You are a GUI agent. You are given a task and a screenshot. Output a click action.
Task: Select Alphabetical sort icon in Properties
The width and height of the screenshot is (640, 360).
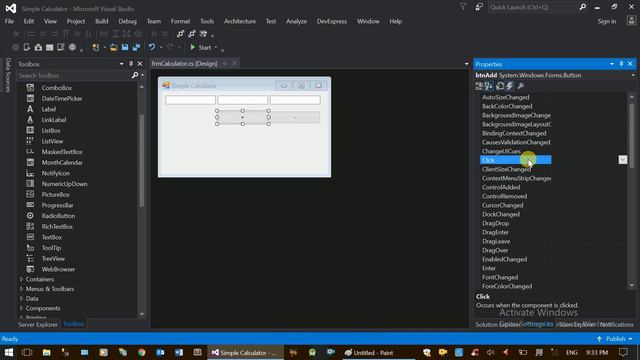[489, 86]
